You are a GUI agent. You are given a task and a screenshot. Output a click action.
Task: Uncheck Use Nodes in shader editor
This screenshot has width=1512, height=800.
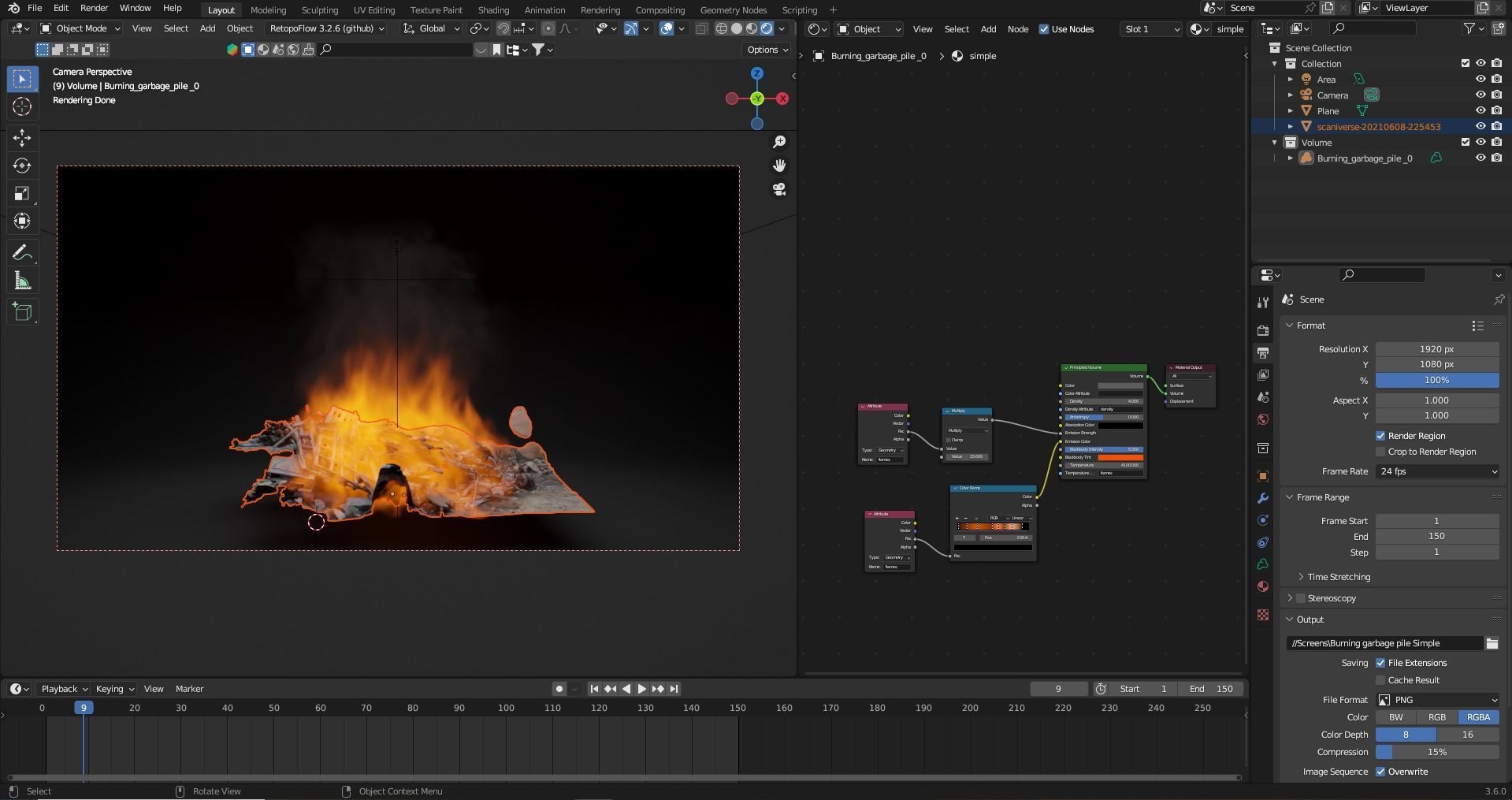[1044, 29]
